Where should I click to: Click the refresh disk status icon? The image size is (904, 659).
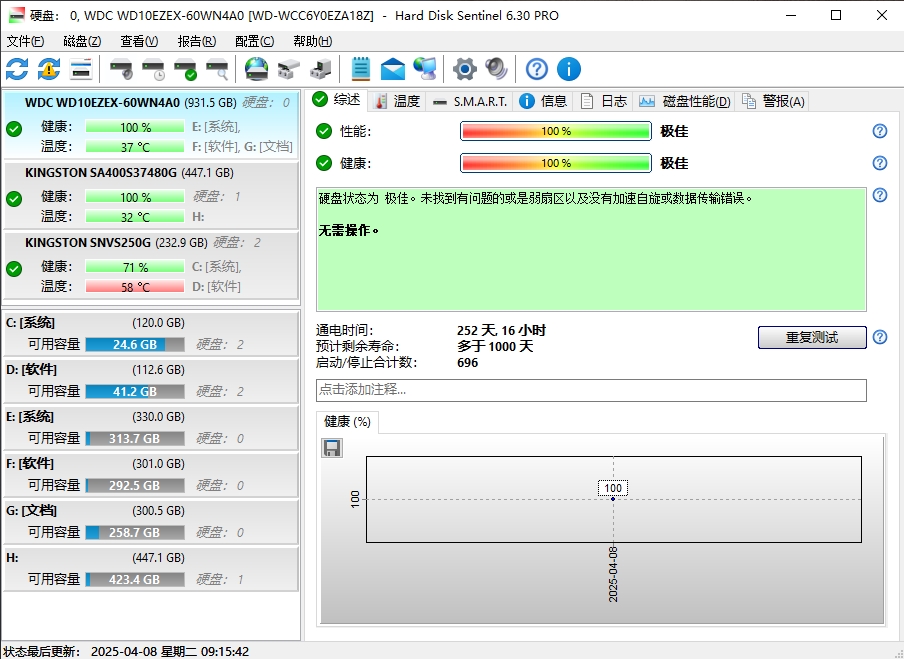pyautogui.click(x=17, y=69)
